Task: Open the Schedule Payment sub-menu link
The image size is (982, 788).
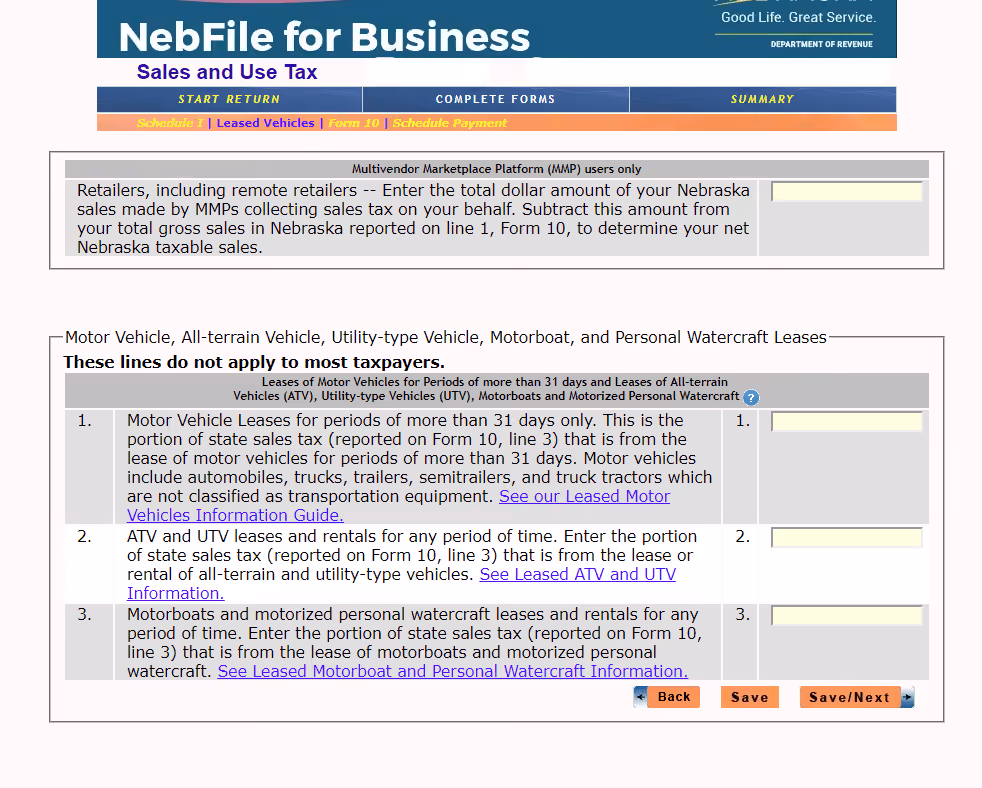Action: point(450,123)
